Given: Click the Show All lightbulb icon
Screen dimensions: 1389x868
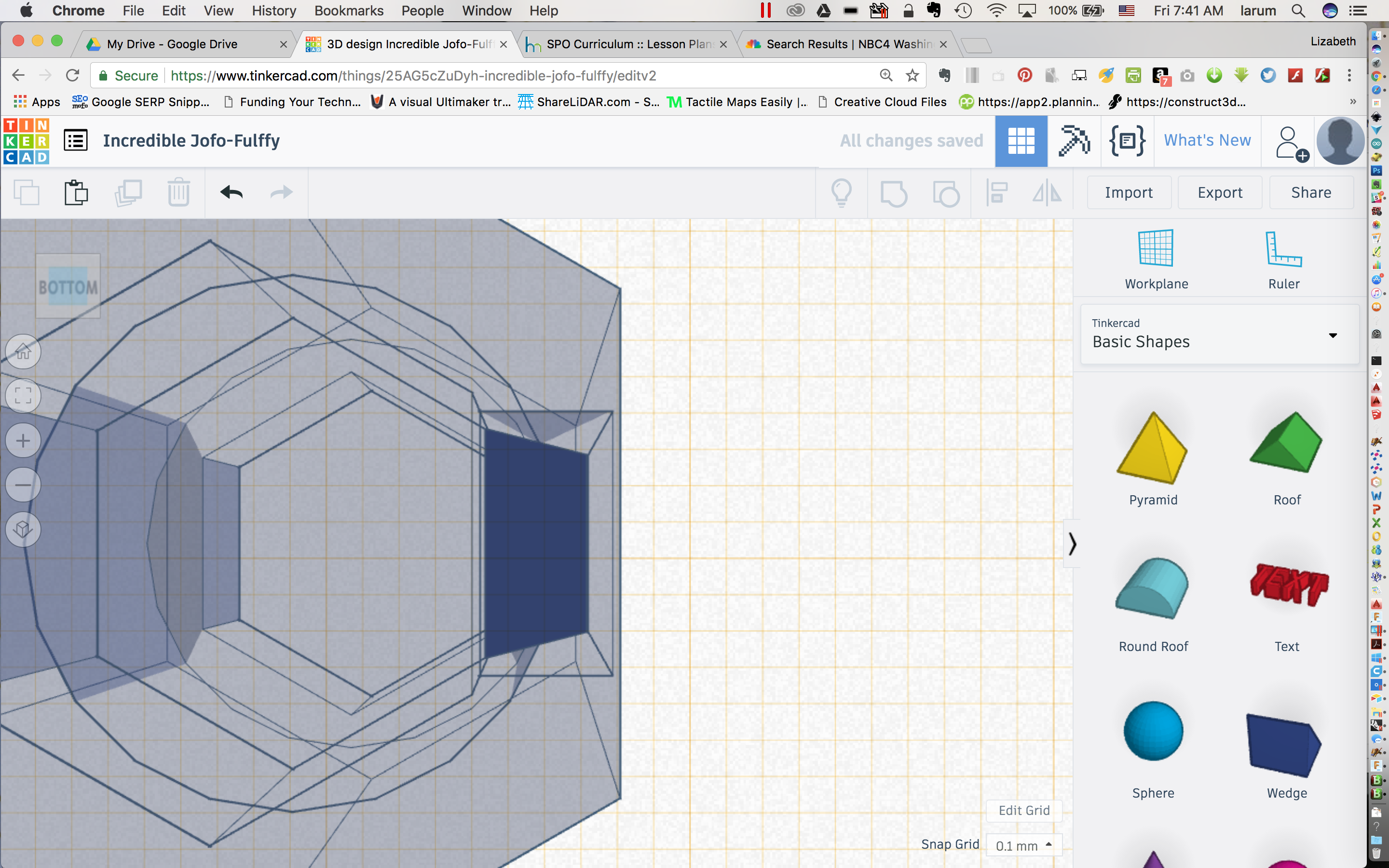Looking at the screenshot, I should tap(842, 193).
